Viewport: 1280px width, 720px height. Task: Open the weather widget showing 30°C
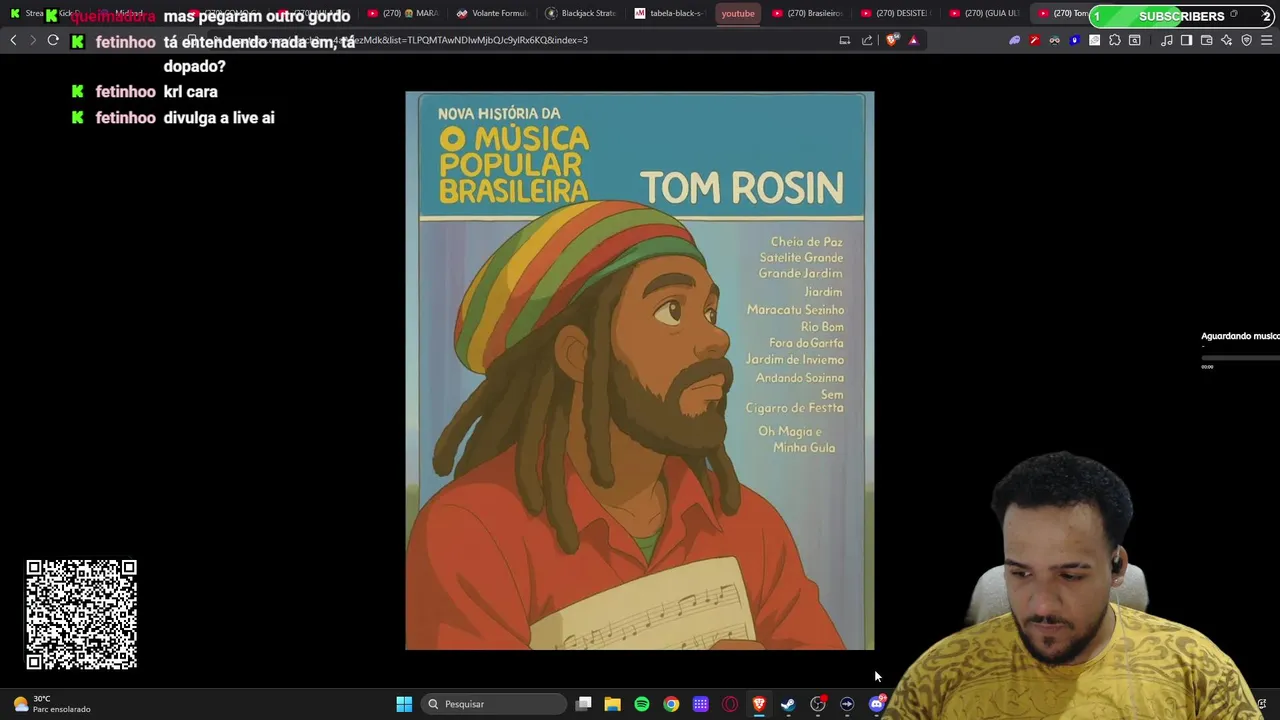pyautogui.click(x=51, y=704)
